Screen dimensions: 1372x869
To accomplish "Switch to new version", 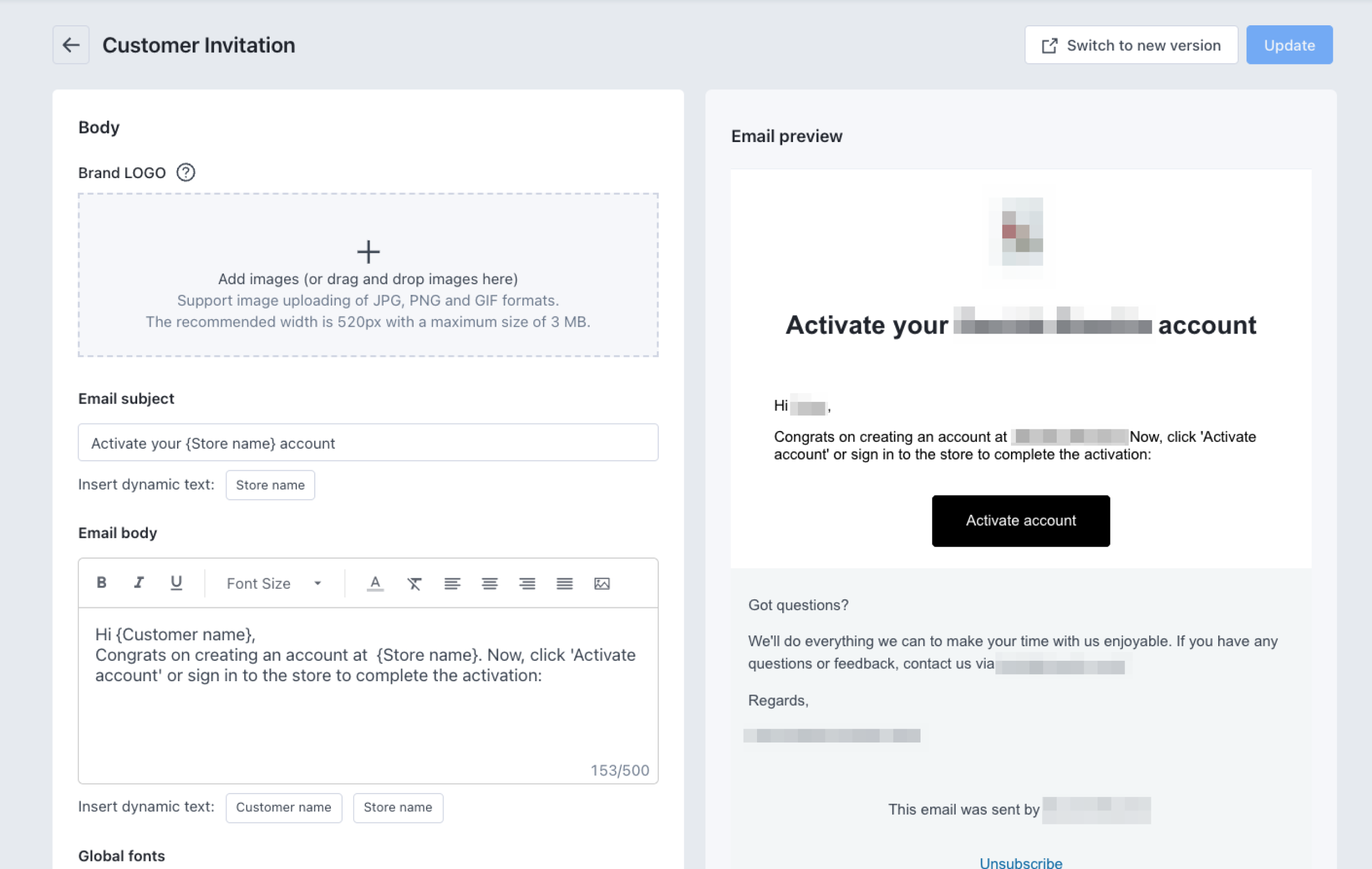I will click(1131, 45).
